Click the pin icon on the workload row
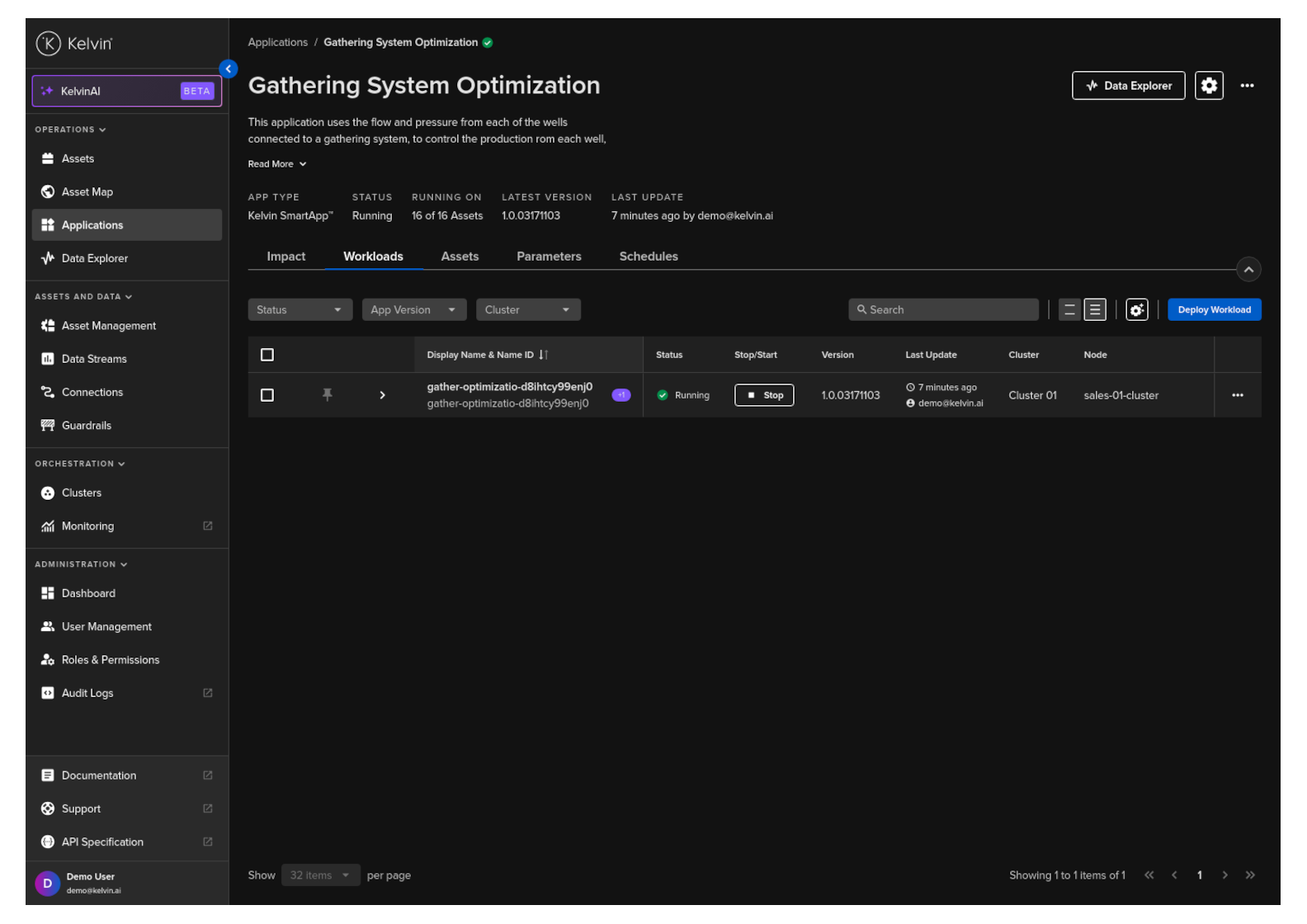1307x924 pixels. click(x=327, y=395)
